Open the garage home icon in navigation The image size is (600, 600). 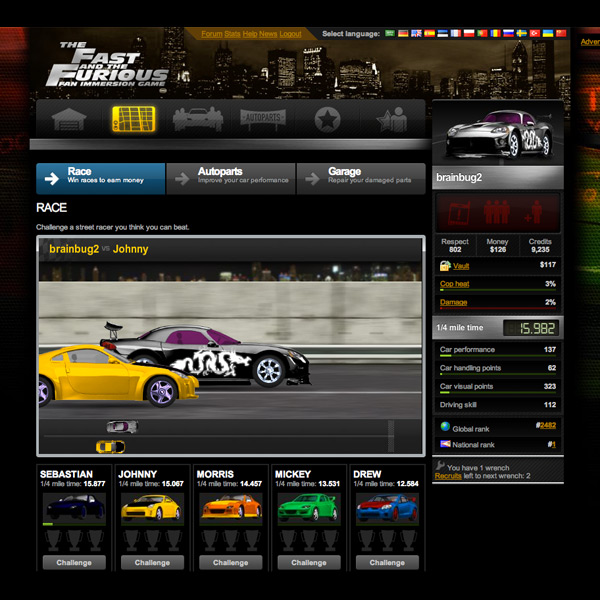click(69, 119)
